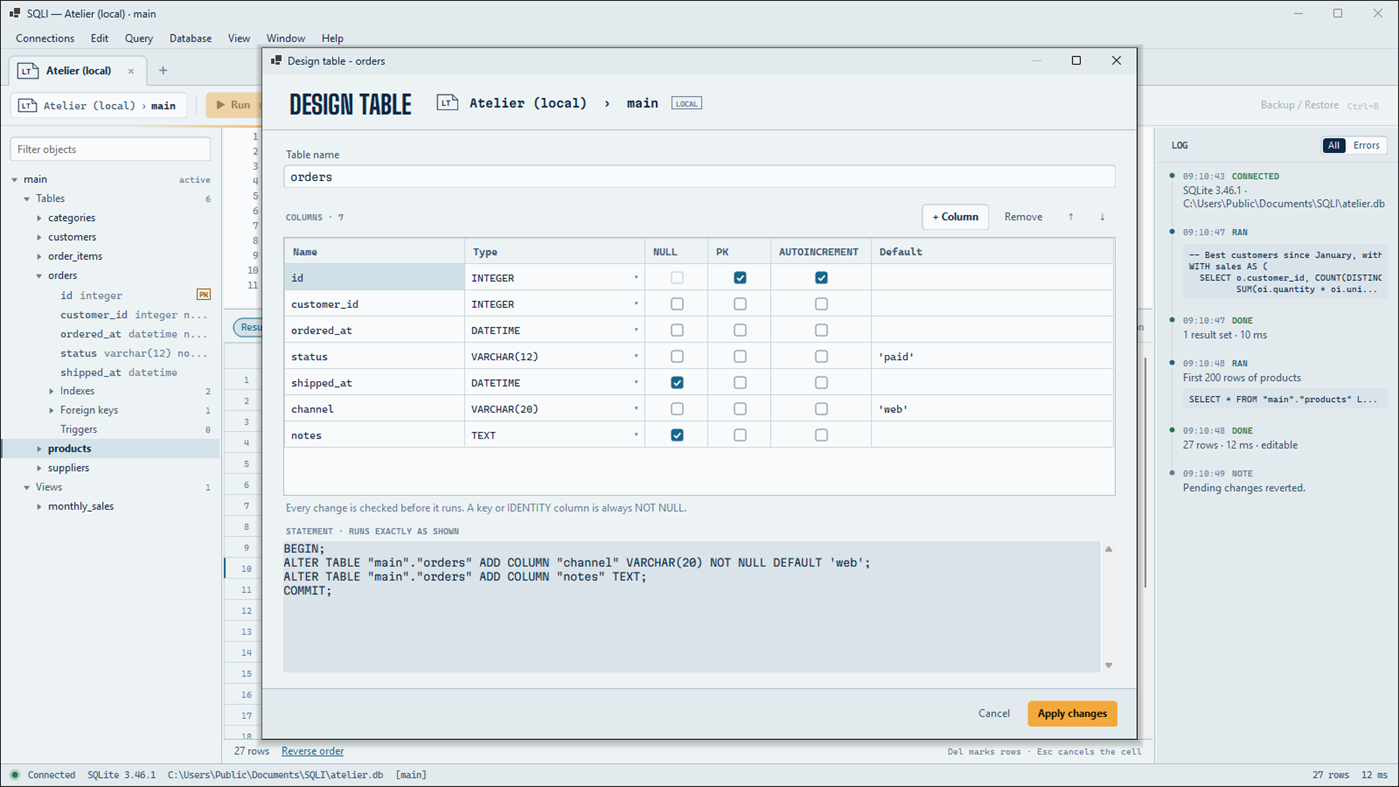
Task: Open the Query menu
Action: [139, 38]
